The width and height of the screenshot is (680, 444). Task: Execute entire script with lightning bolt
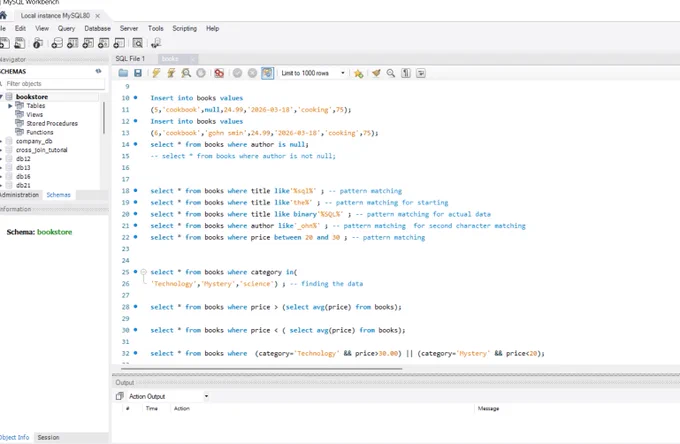pos(156,73)
